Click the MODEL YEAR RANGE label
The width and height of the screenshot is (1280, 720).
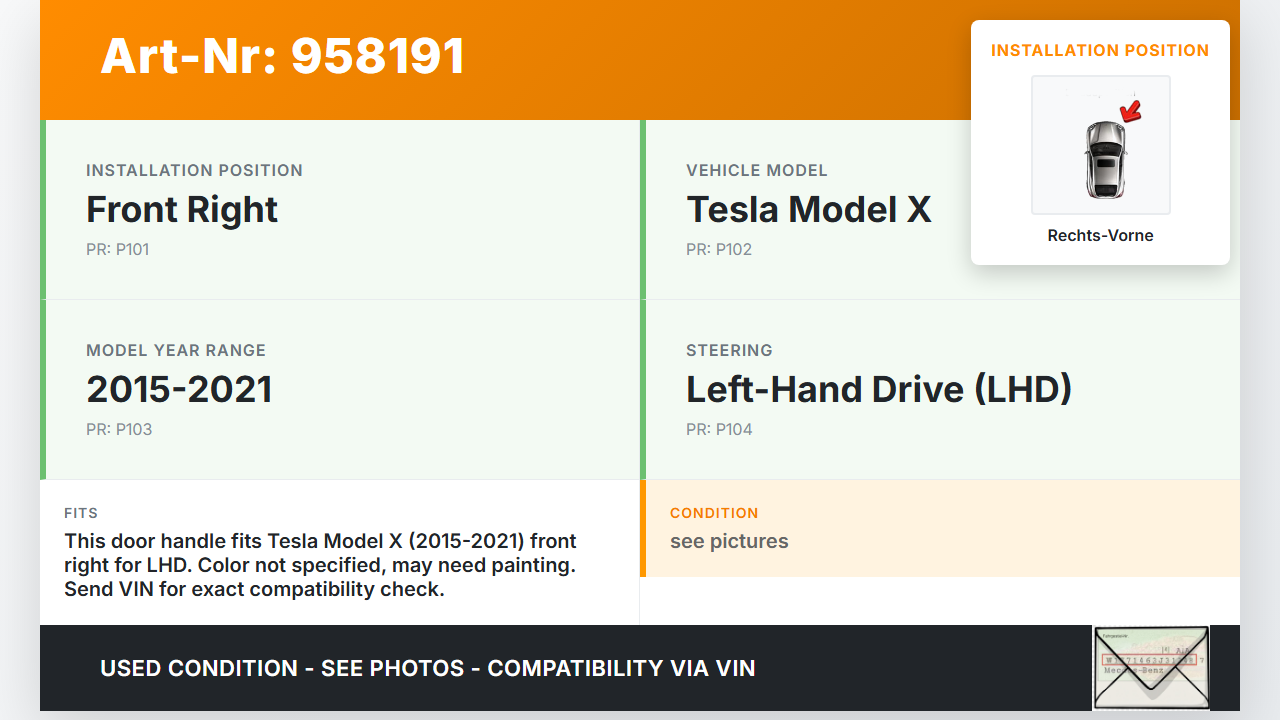176,351
